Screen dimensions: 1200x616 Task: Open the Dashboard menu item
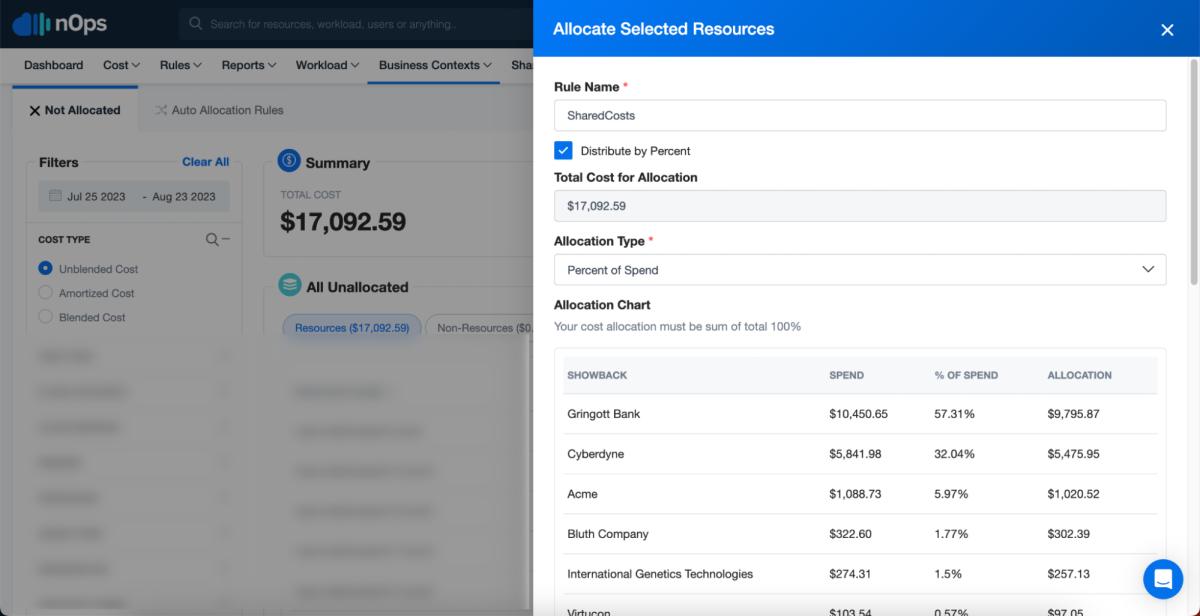click(54, 65)
